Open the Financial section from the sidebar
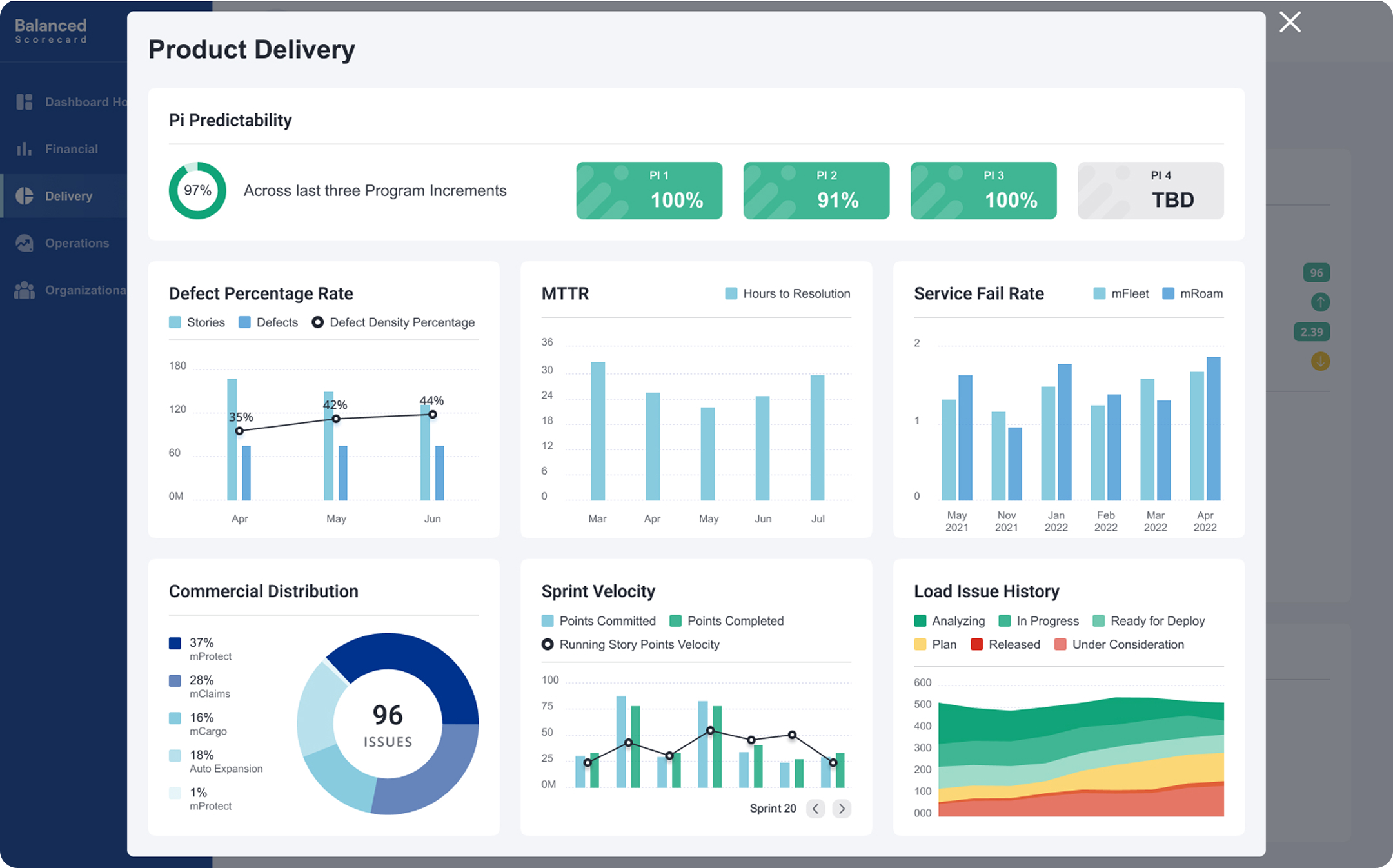1393x868 pixels. click(25, 148)
